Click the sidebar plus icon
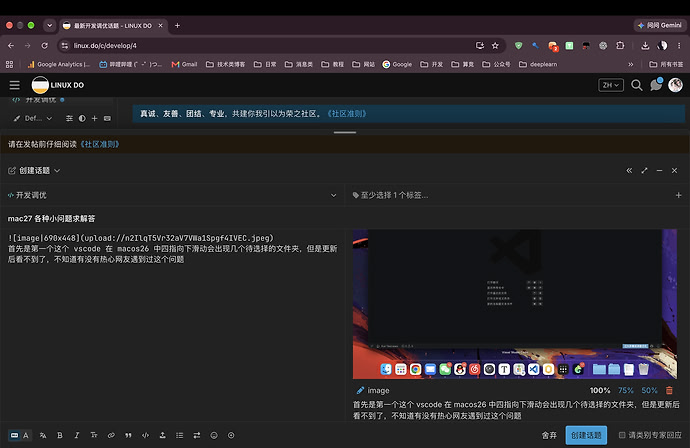The width and height of the screenshot is (690, 448). (95, 118)
